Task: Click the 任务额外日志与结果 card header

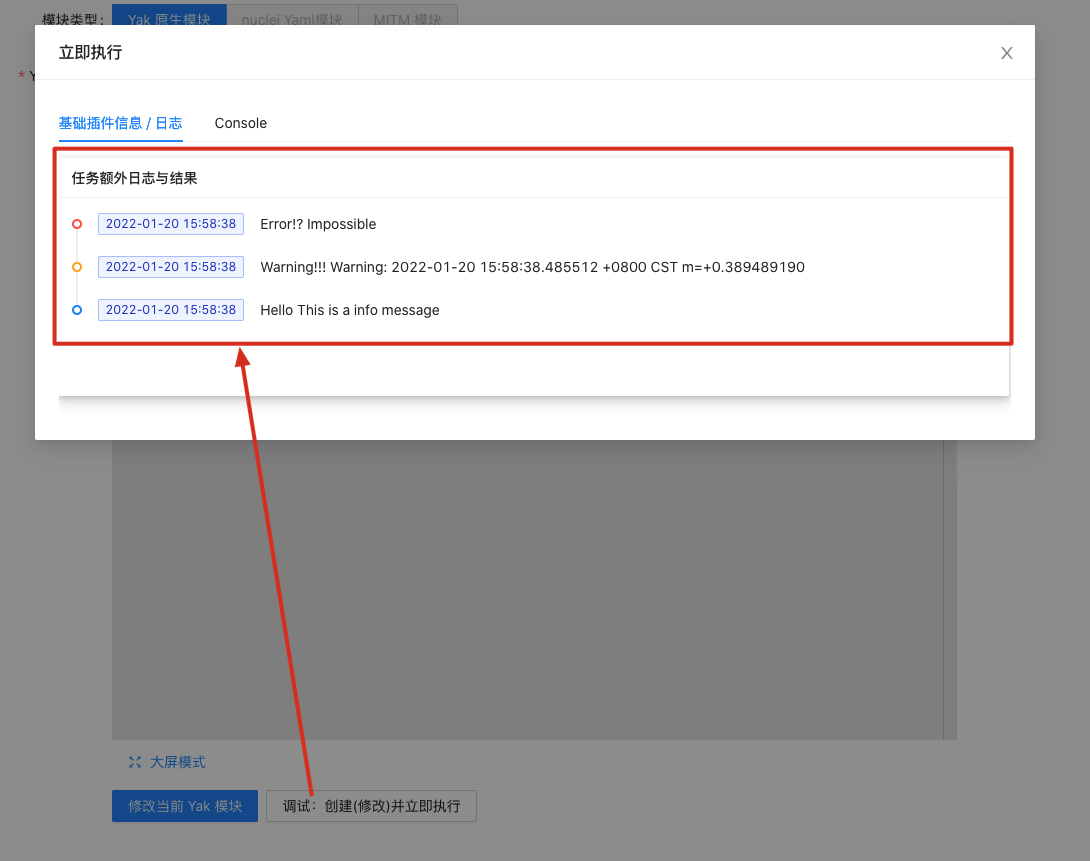Action: (134, 178)
